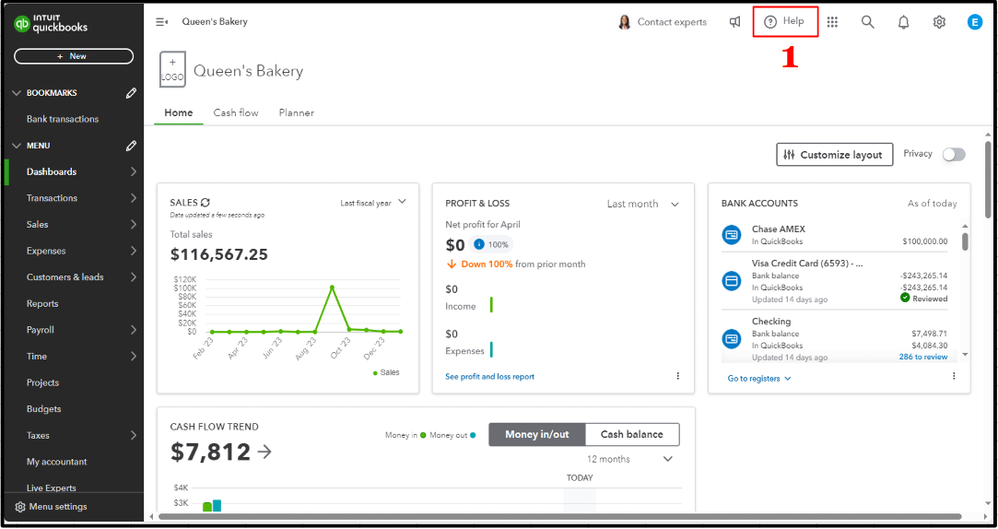Click the QuickBooks logo

(51, 24)
